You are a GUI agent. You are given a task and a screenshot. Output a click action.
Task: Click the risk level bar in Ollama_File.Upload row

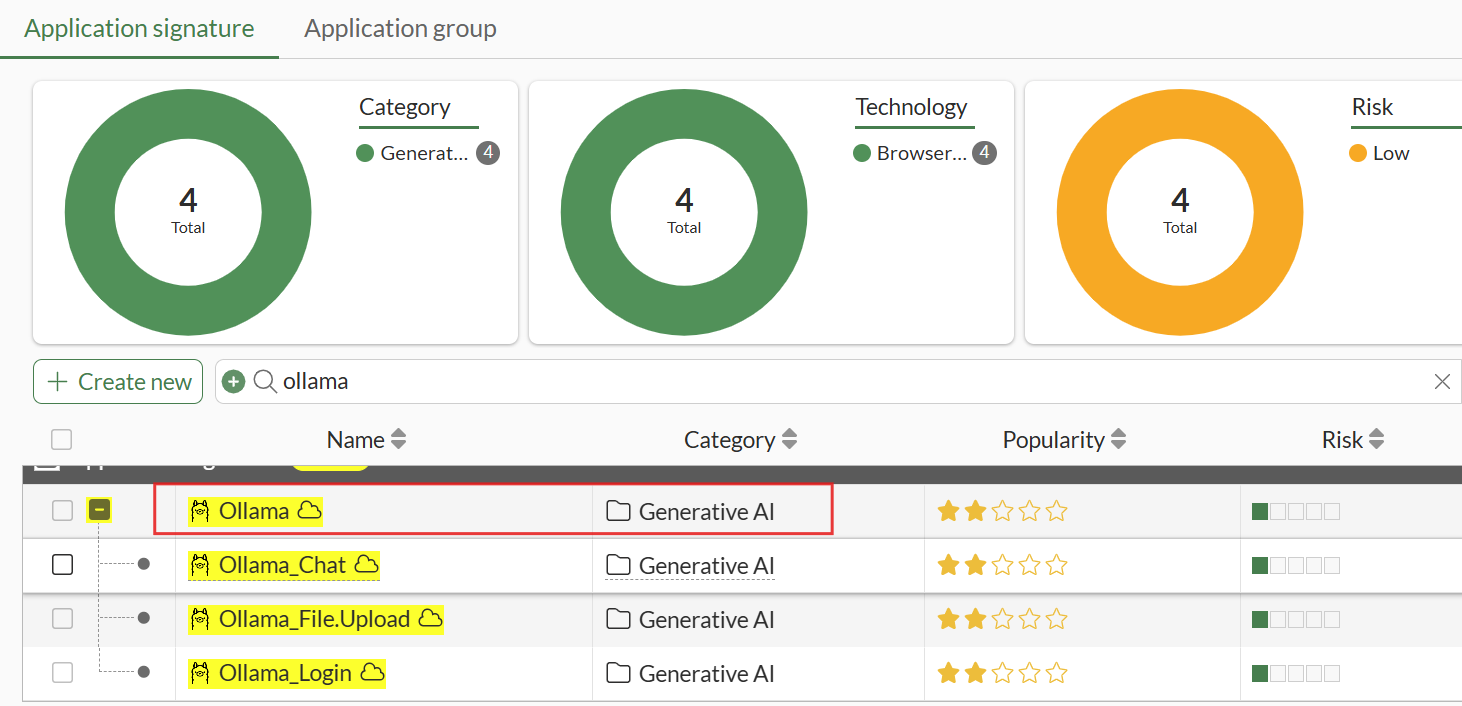coord(1296,619)
